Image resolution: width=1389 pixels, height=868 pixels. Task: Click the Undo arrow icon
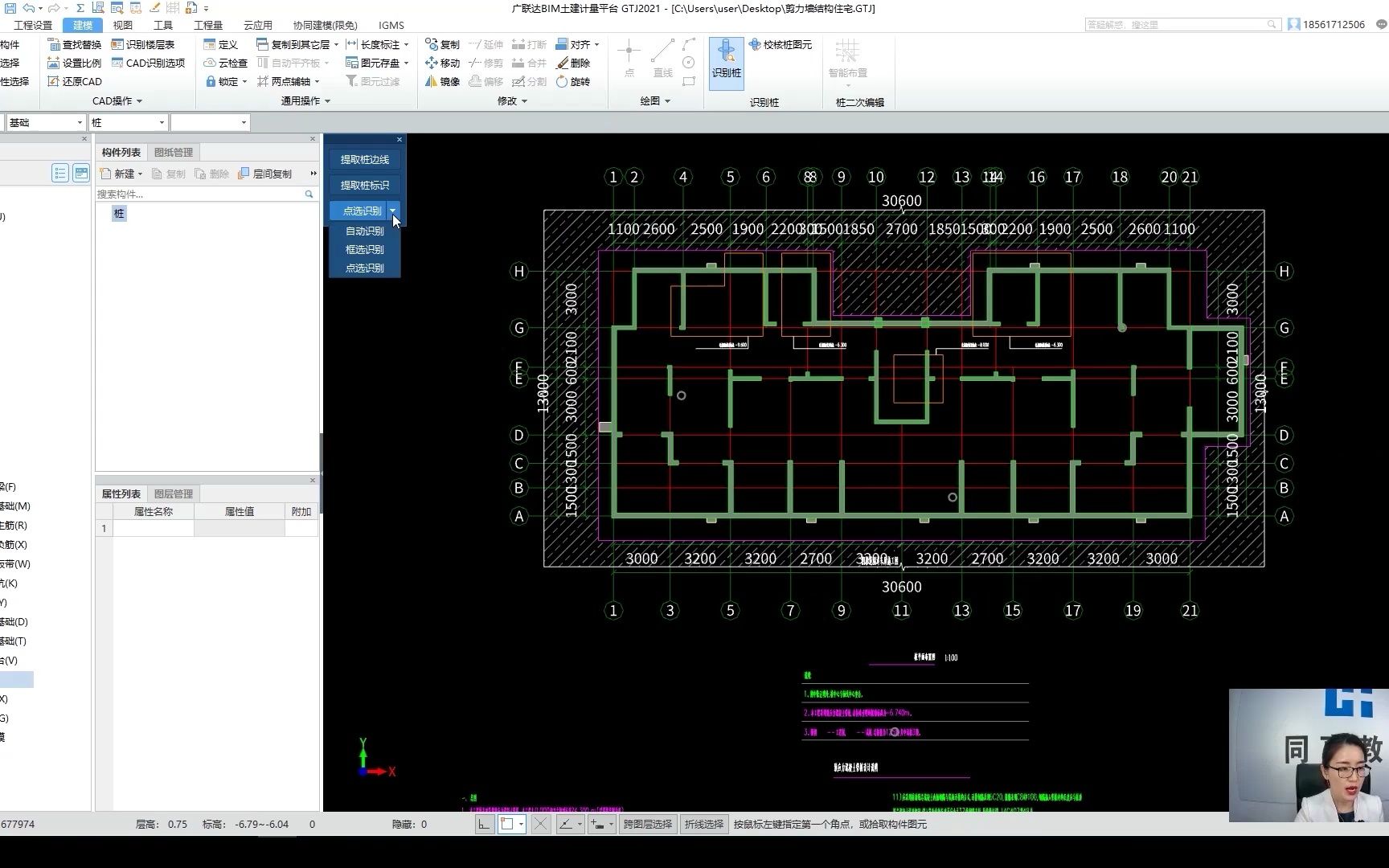coord(29,8)
